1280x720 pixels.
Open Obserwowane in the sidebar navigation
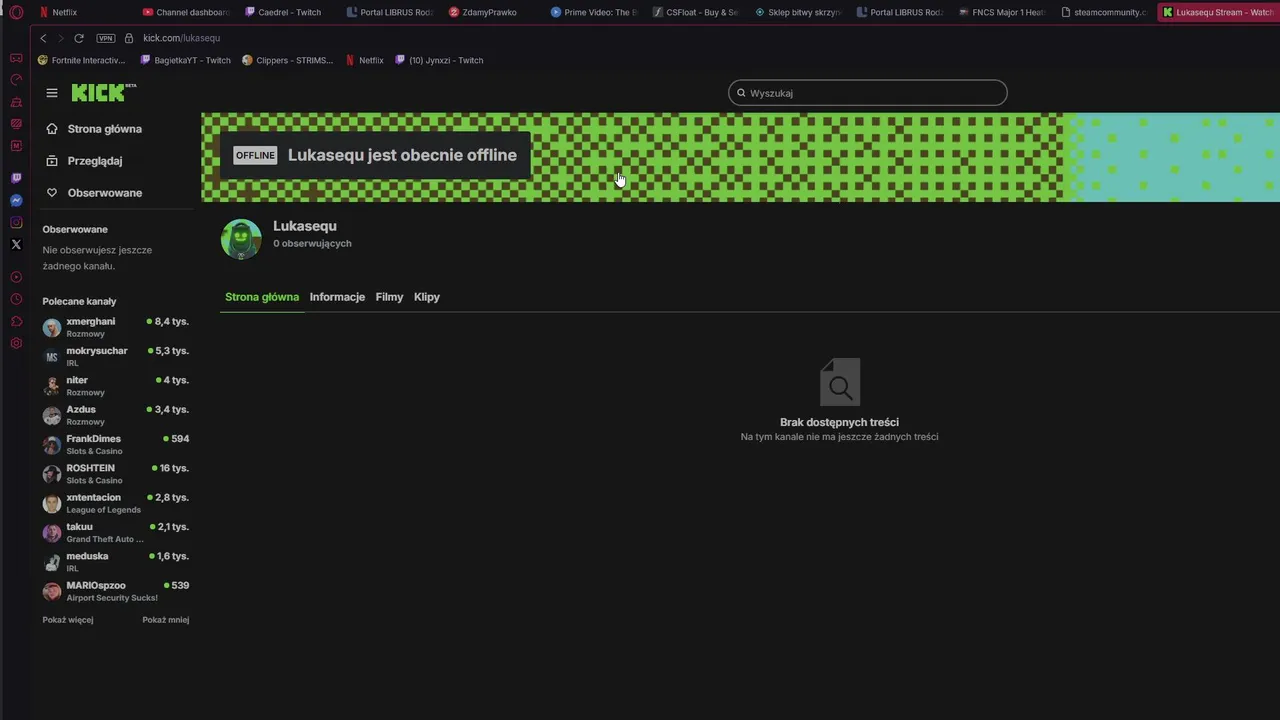(104, 193)
